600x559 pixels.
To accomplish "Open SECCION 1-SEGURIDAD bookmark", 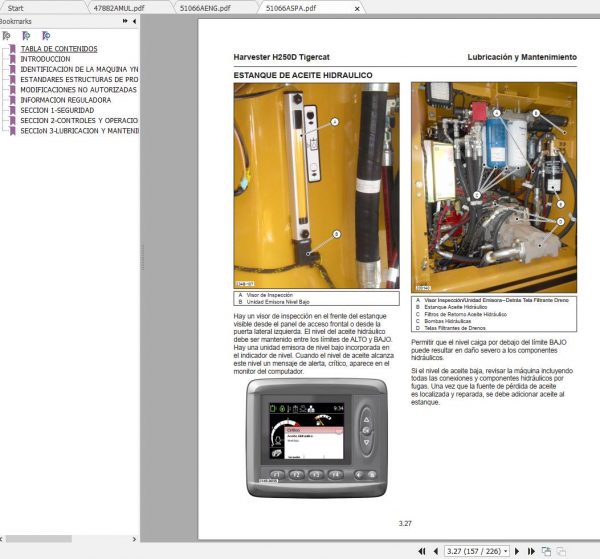I will tap(57, 110).
